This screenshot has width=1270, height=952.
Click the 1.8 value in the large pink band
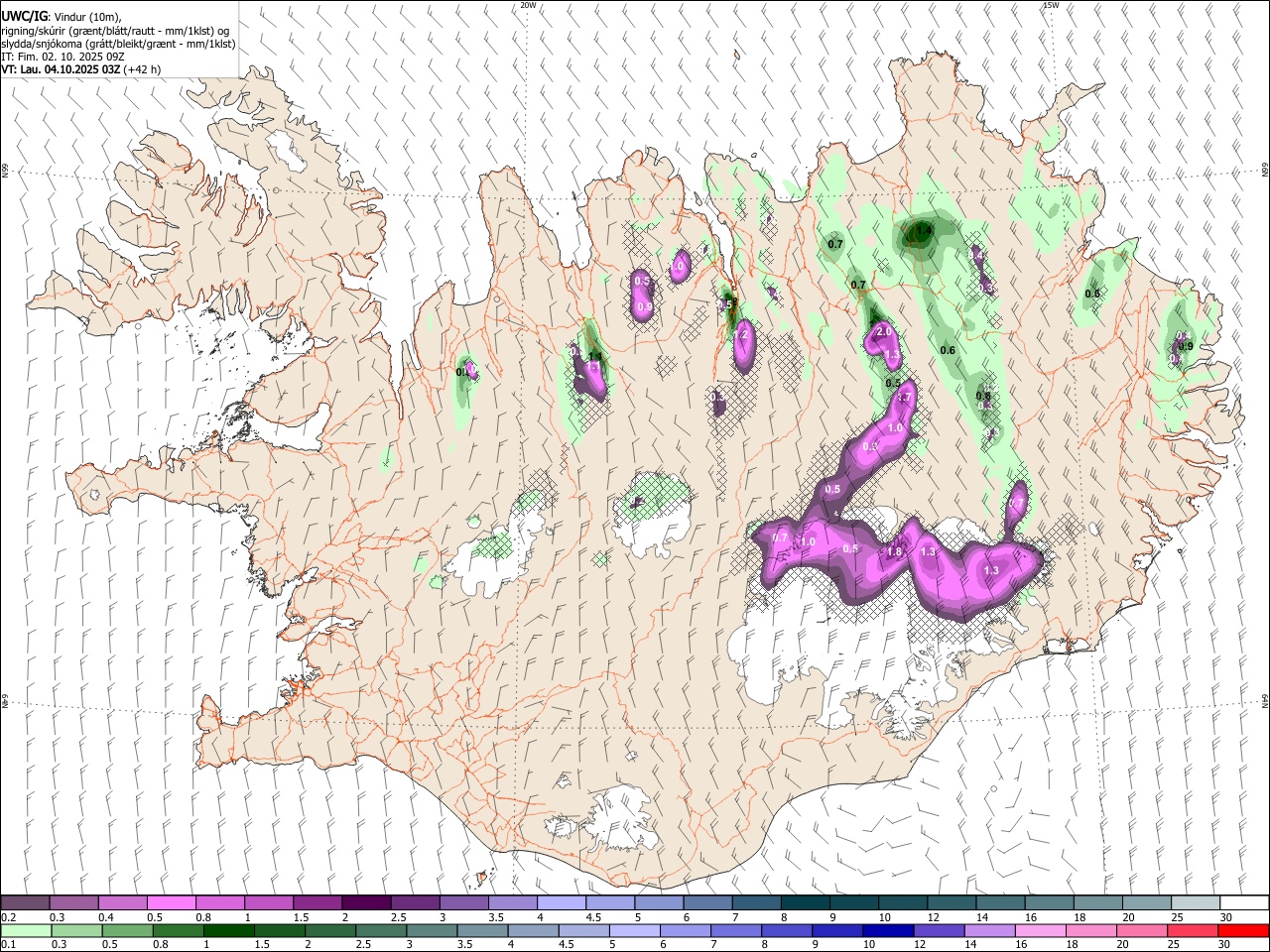click(x=894, y=552)
